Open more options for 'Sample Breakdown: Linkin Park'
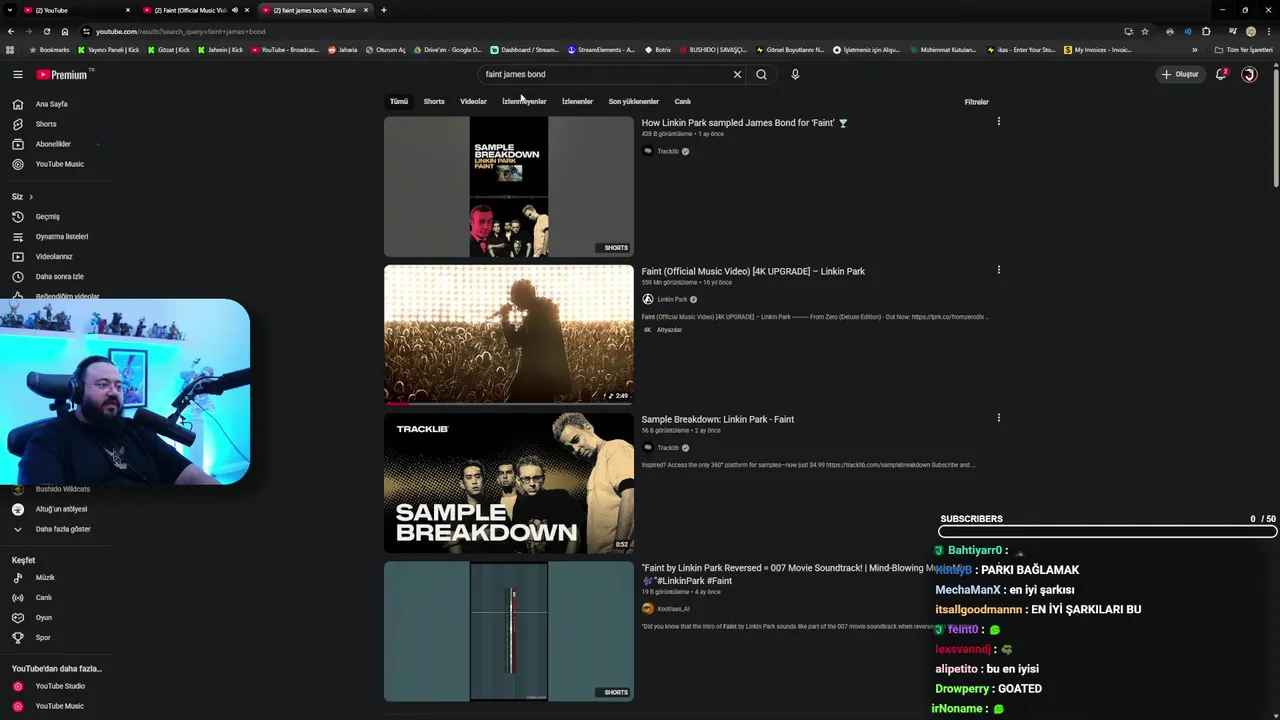1280x720 pixels. pos(998,417)
